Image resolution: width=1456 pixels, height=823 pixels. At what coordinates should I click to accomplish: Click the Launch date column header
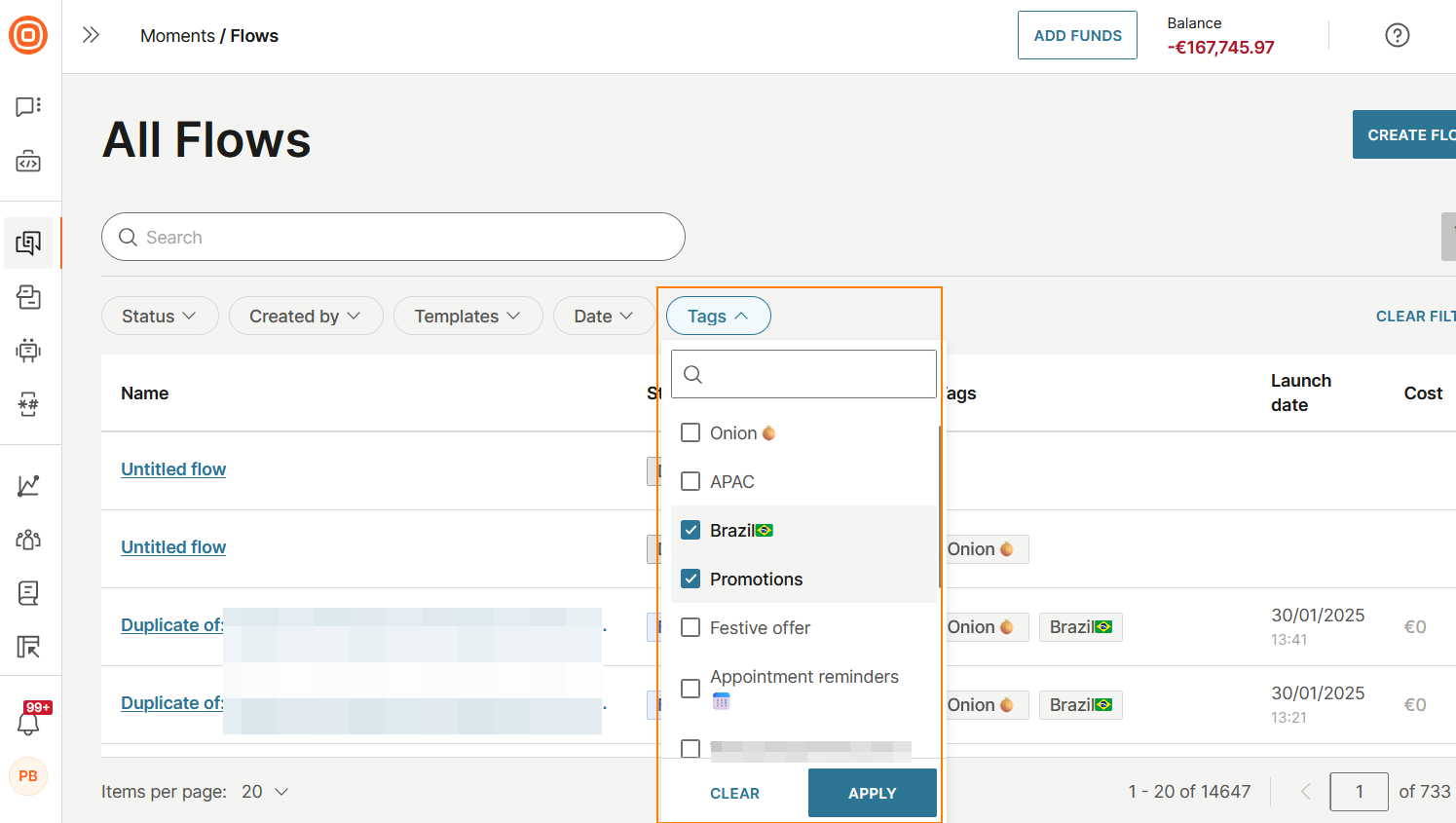1301,393
